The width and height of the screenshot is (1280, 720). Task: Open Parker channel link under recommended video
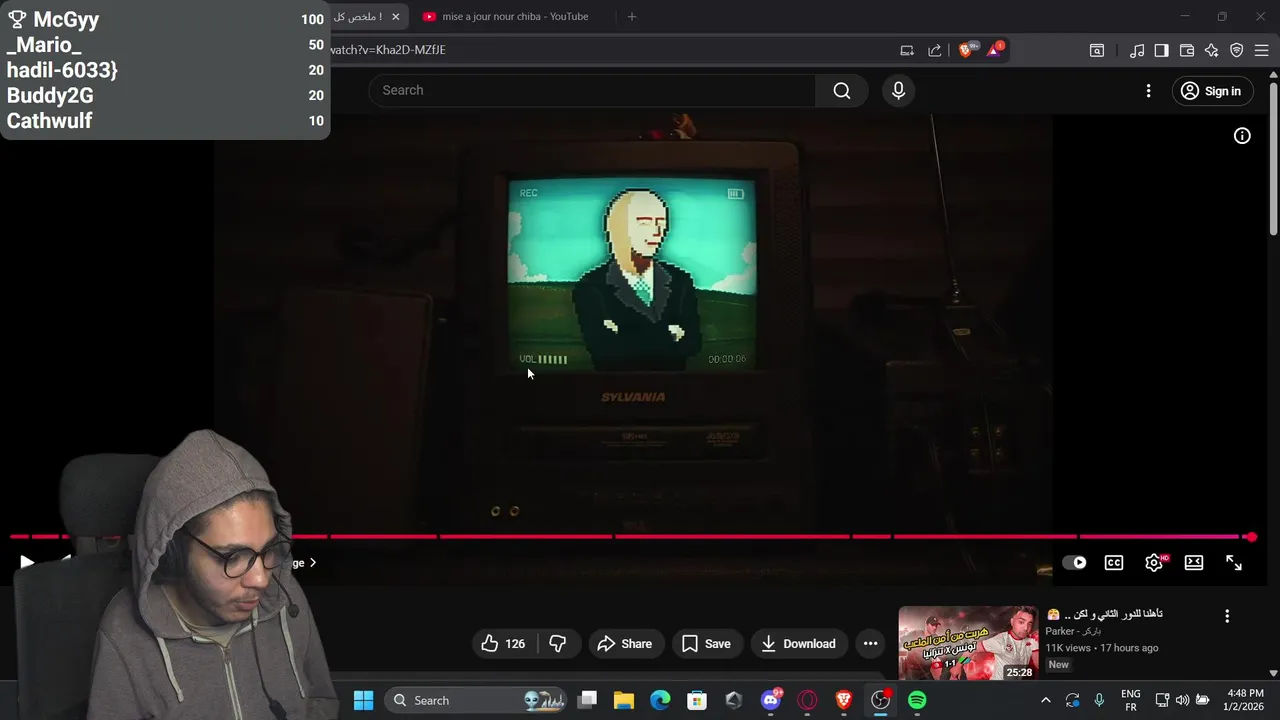pyautogui.click(x=1073, y=632)
